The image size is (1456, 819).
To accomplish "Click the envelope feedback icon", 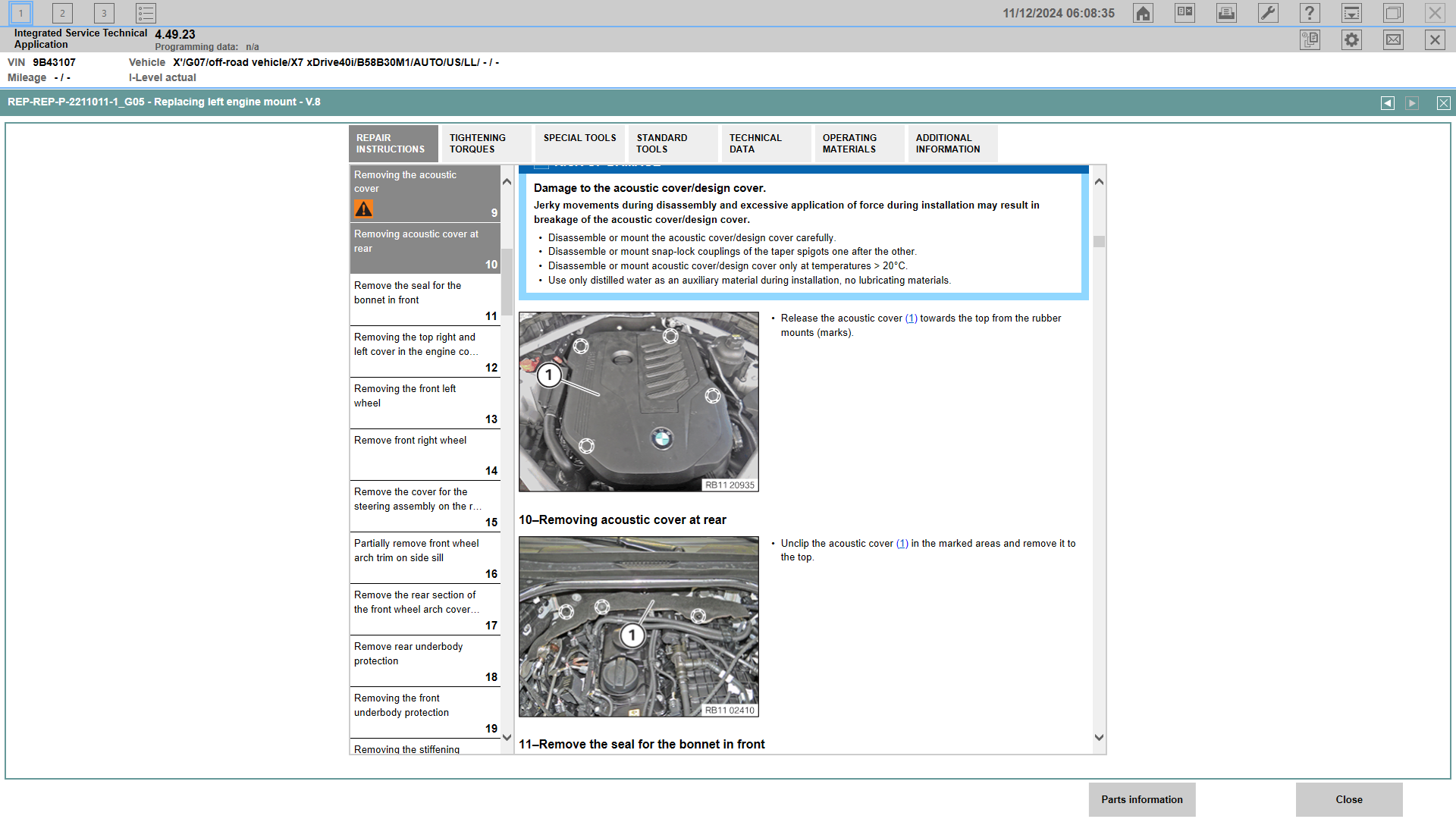I will [1393, 40].
